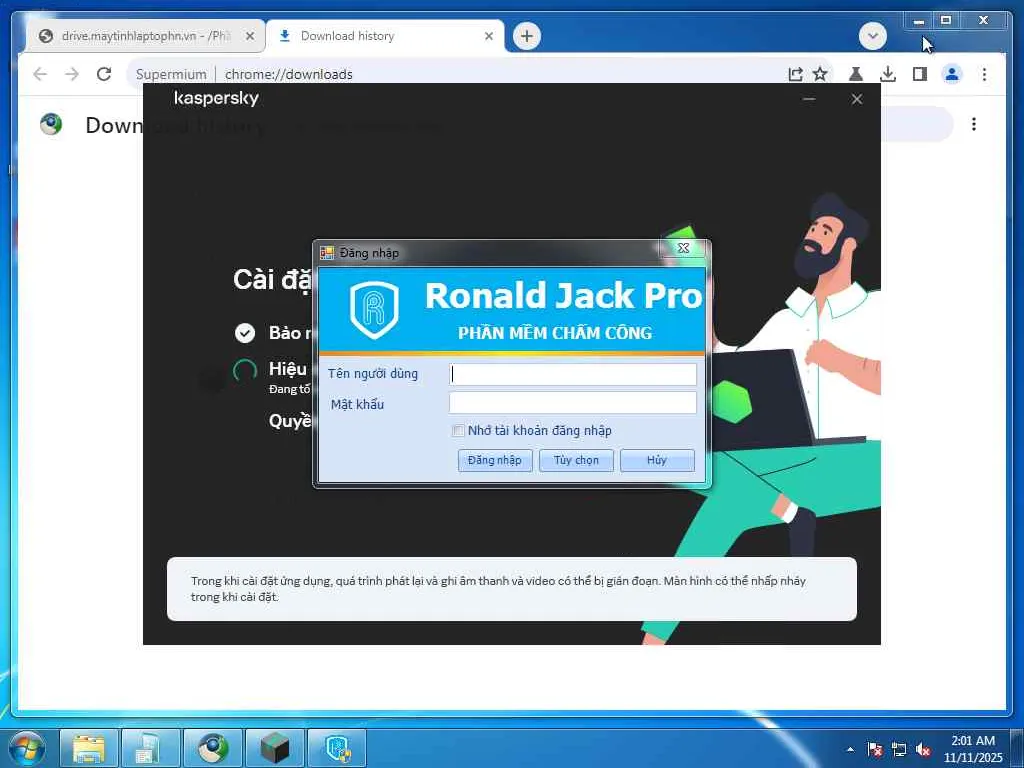Expand the tab search chevron button
1024x768 pixels.
coord(872,36)
